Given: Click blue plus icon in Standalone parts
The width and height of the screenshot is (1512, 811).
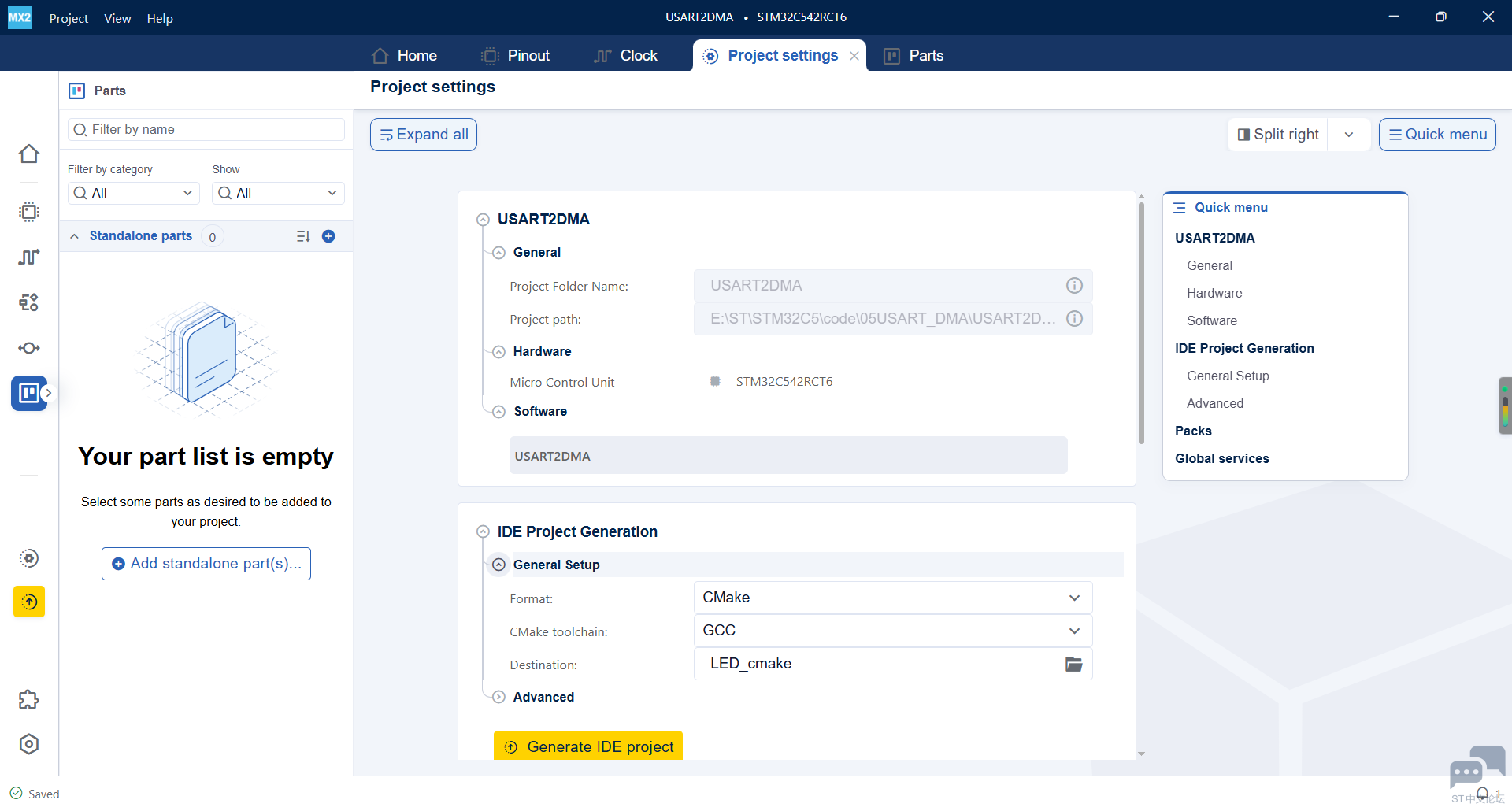Looking at the screenshot, I should click(328, 236).
